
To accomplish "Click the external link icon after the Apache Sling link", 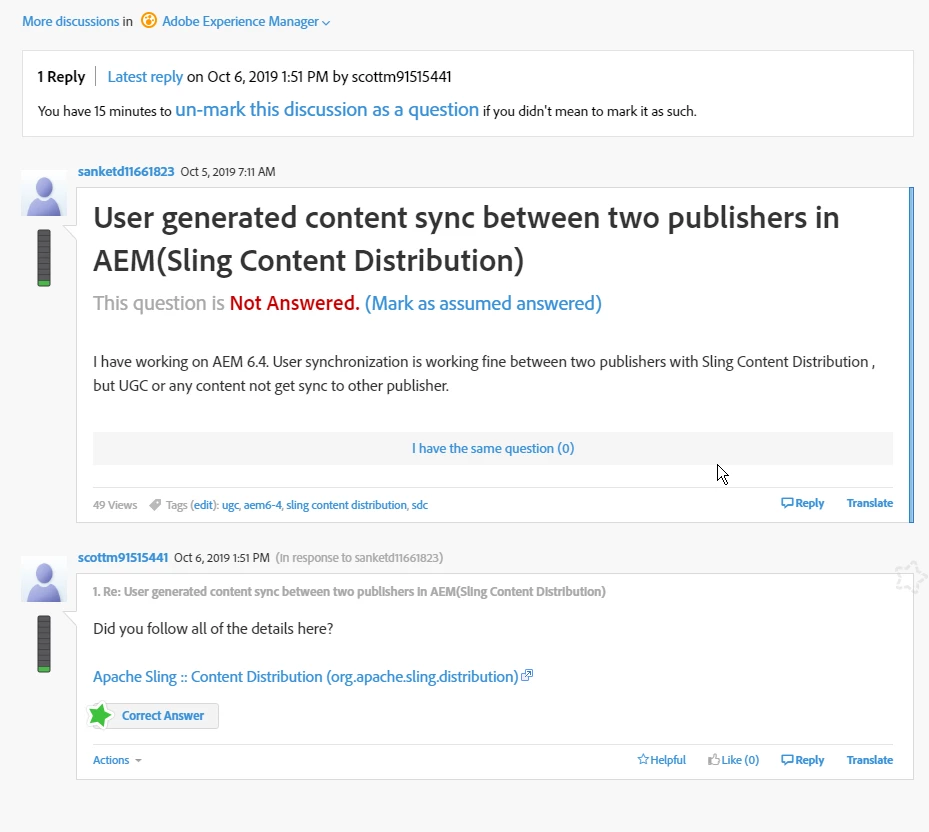I will click(x=527, y=675).
